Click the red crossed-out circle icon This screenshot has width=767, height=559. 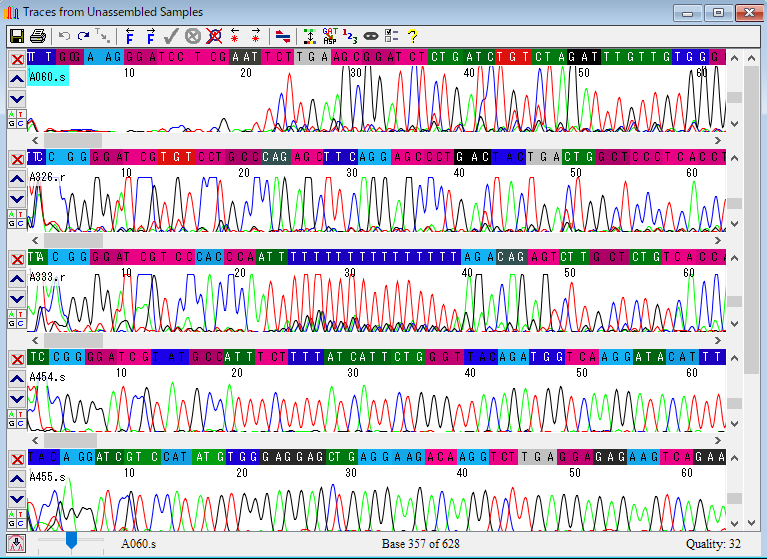click(x=214, y=36)
